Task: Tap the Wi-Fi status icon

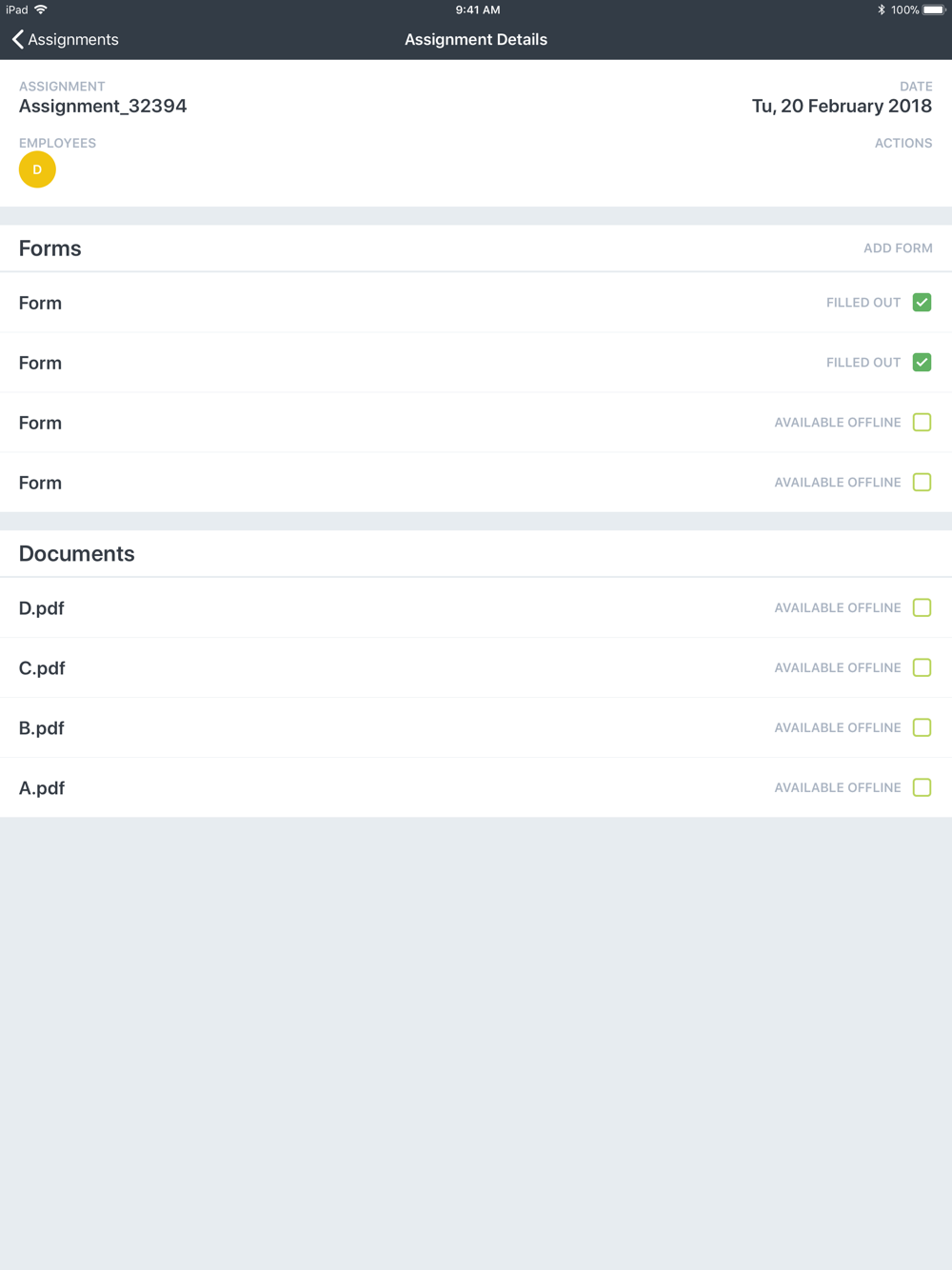Action: [41, 10]
